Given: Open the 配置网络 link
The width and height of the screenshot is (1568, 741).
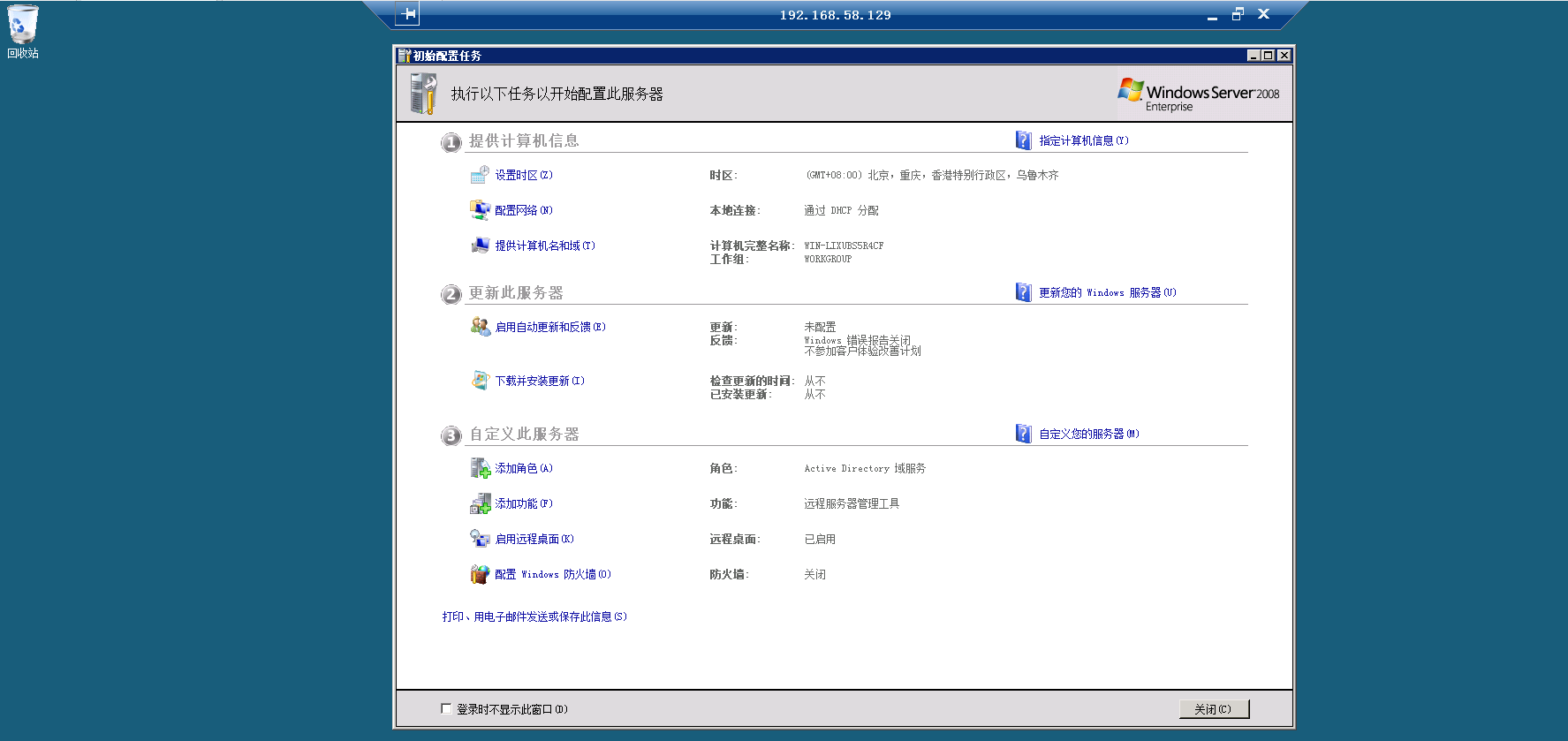Looking at the screenshot, I should pyautogui.click(x=523, y=210).
